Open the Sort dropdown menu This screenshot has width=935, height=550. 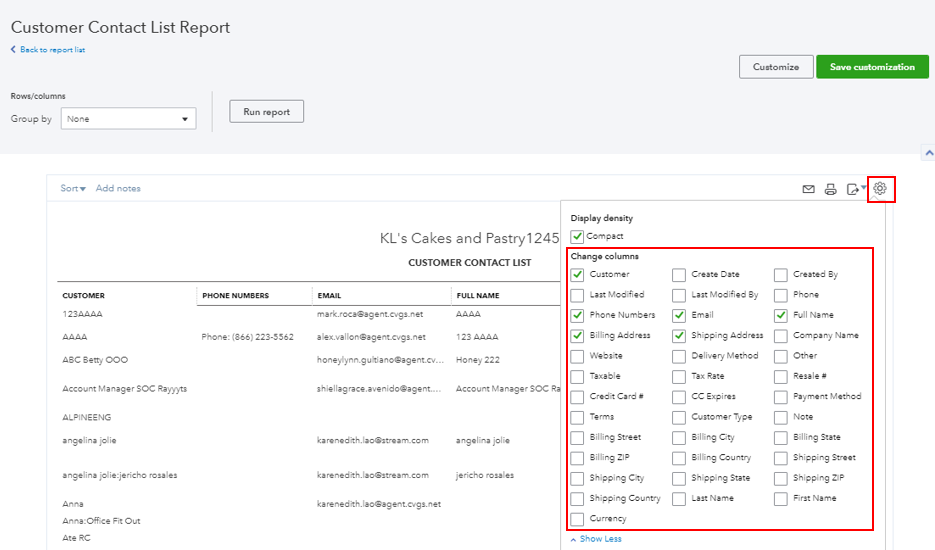click(73, 189)
